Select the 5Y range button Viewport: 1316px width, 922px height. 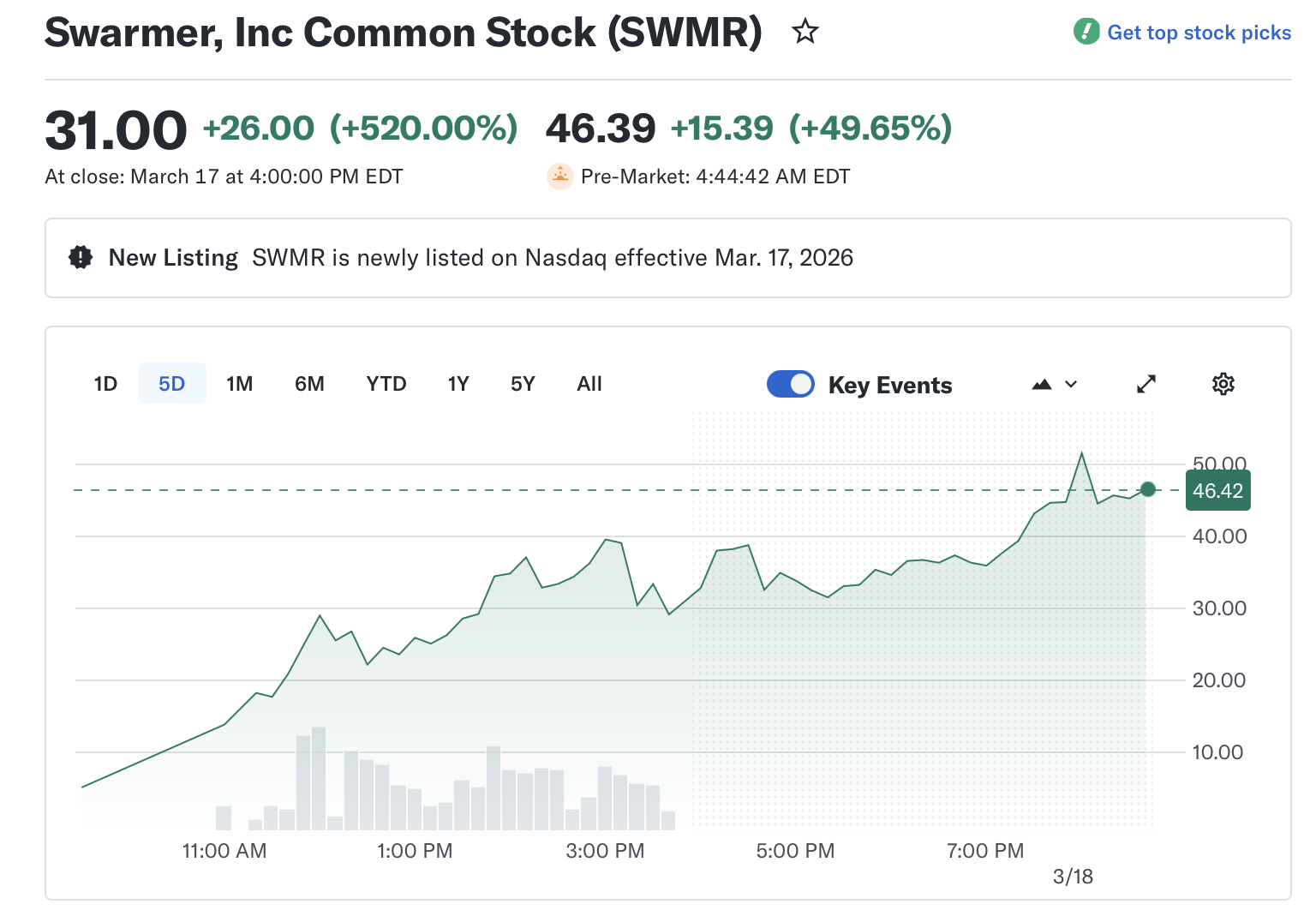[x=522, y=384]
